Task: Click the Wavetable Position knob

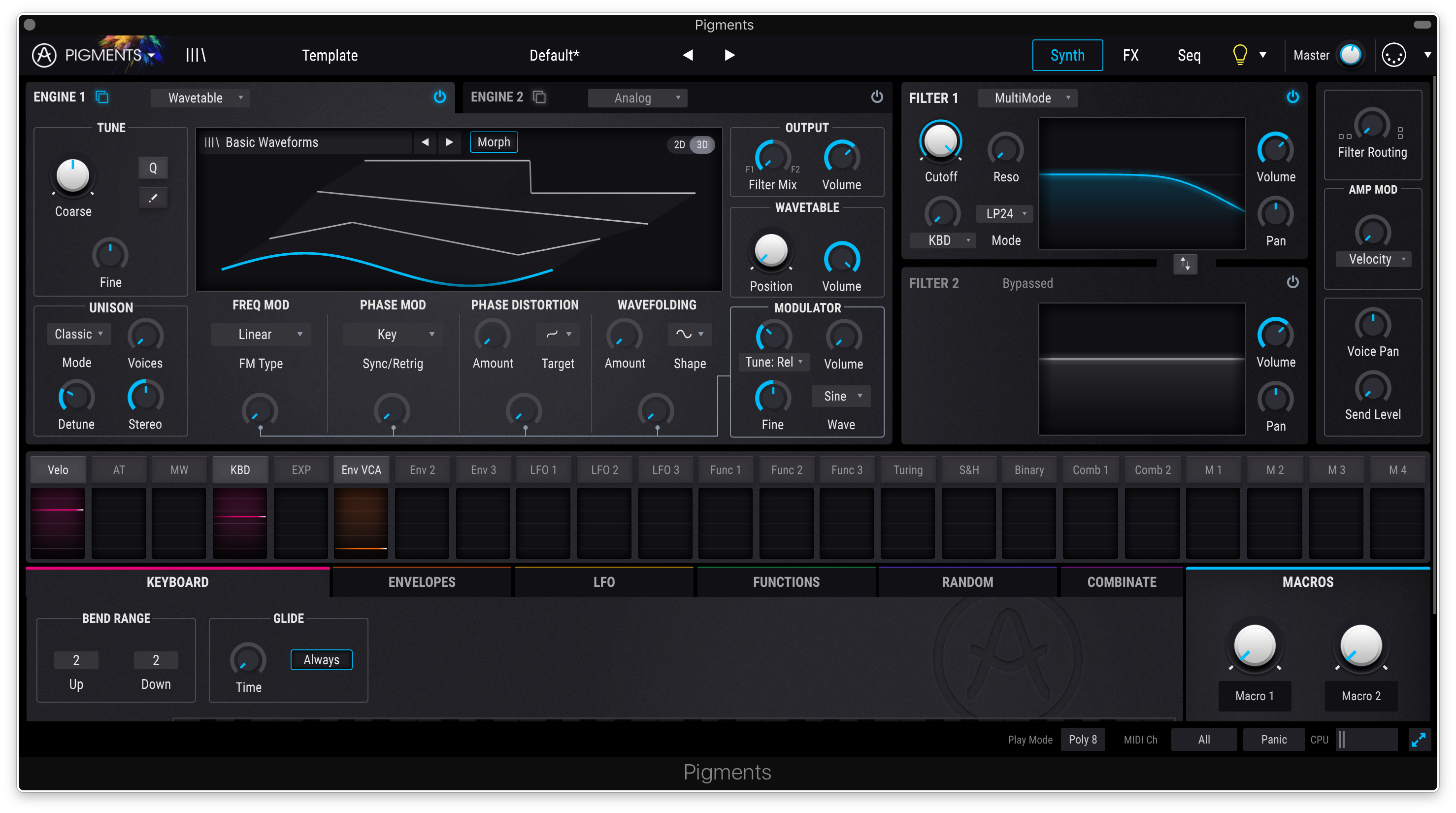Action: coord(771,250)
